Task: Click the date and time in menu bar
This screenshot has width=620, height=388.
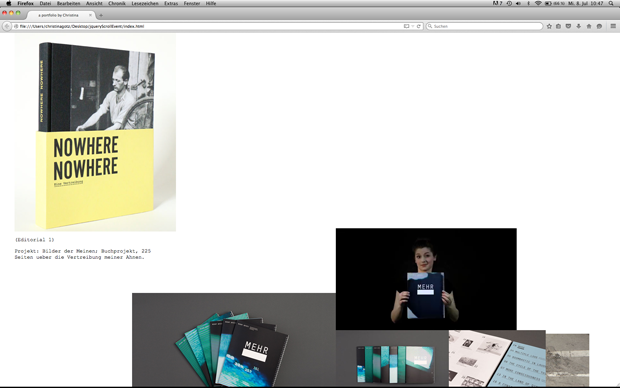Action: tap(586, 3)
